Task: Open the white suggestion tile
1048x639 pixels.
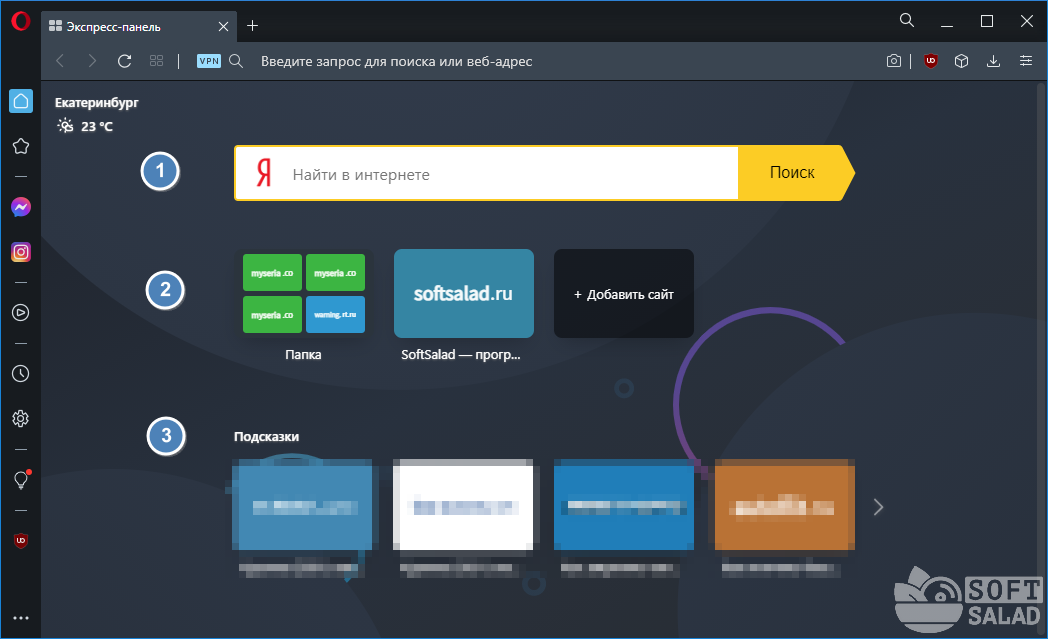Action: click(463, 505)
